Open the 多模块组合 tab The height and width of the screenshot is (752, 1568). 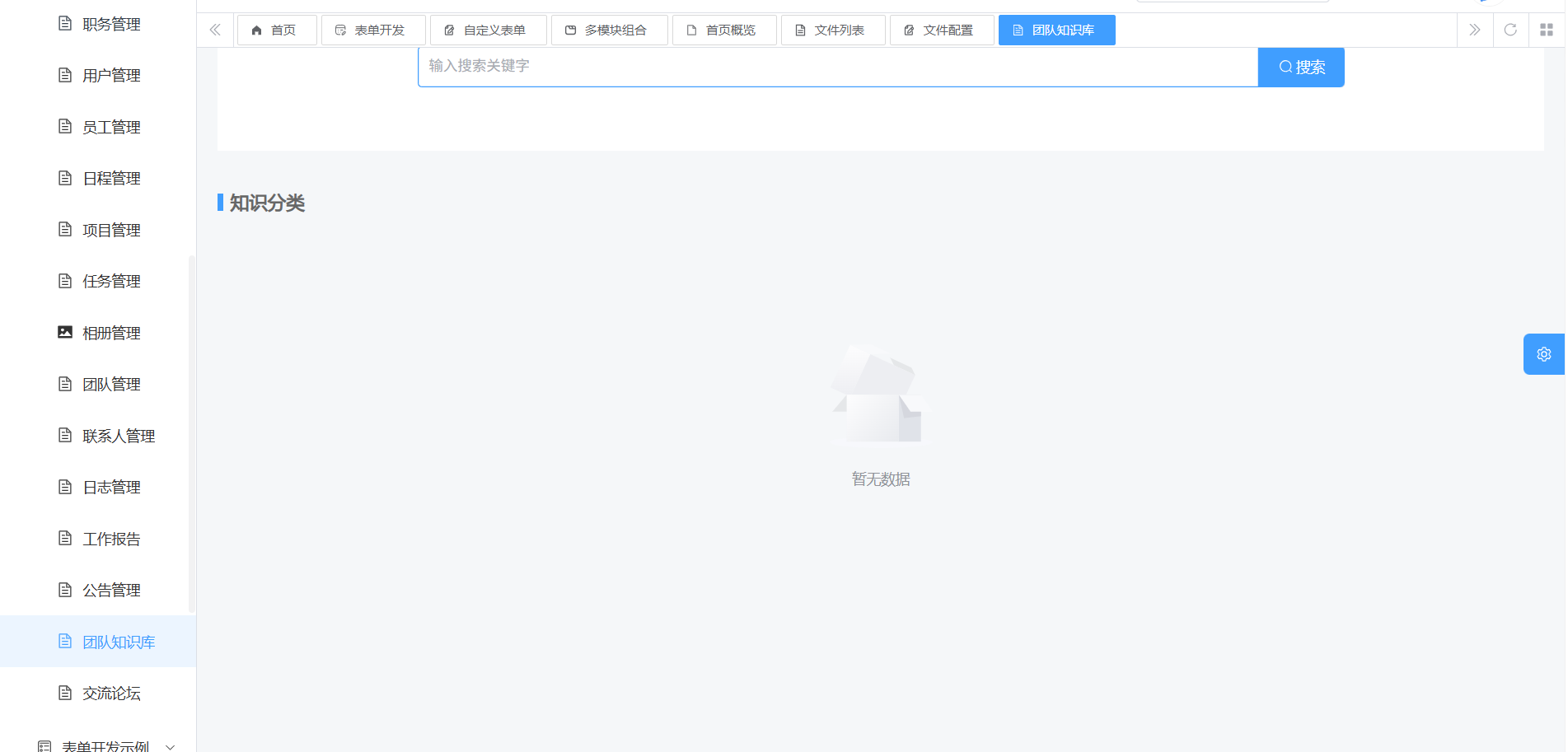click(x=610, y=30)
